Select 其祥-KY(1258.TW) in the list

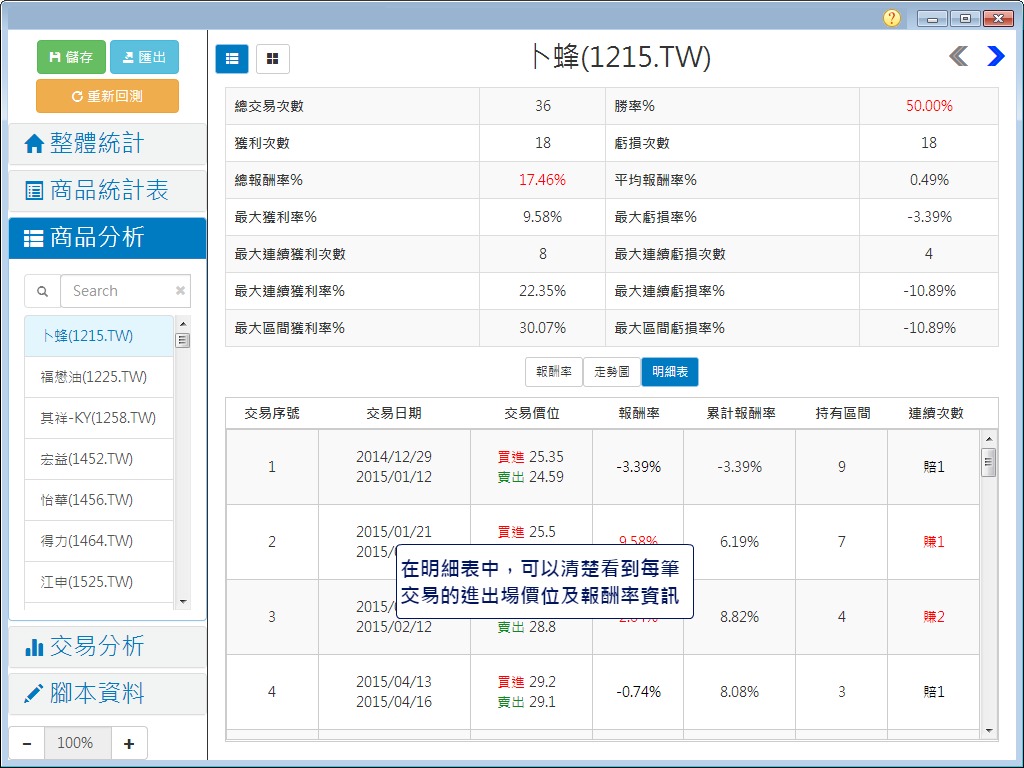tap(99, 418)
